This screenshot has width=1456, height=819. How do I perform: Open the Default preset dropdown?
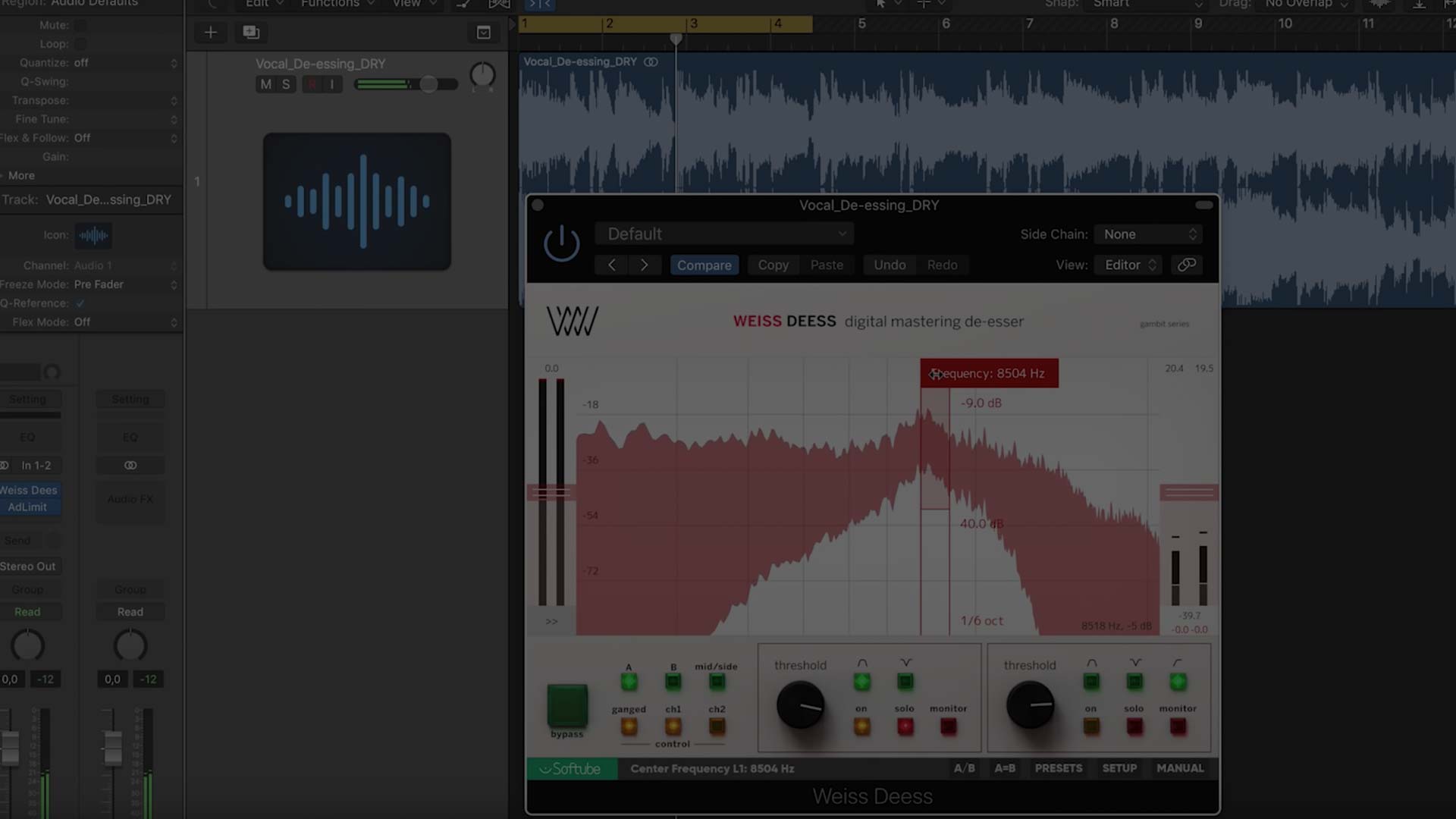pyautogui.click(x=724, y=234)
